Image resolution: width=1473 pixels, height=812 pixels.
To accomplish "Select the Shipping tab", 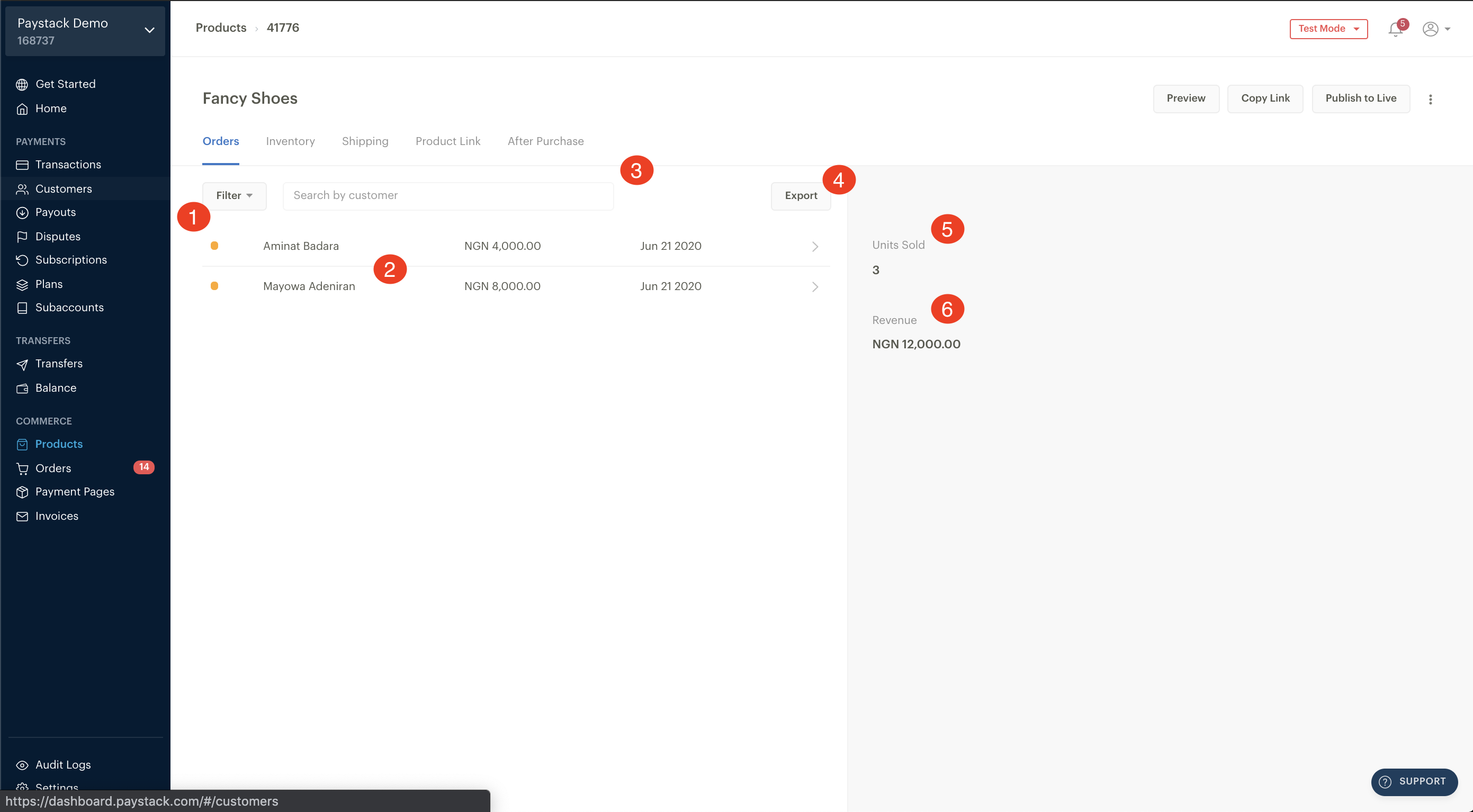I will [x=365, y=141].
